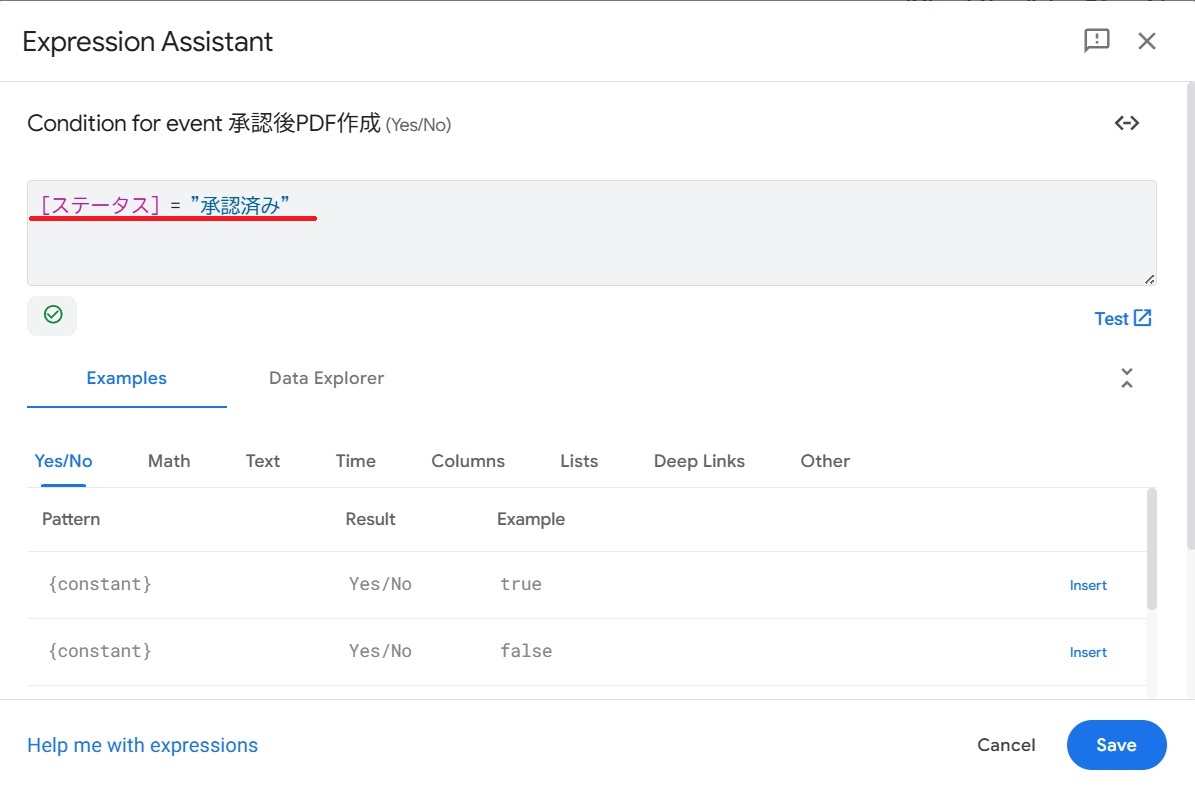1195x788 pixels.
Task: Select the Math category tab
Action: coord(169,461)
